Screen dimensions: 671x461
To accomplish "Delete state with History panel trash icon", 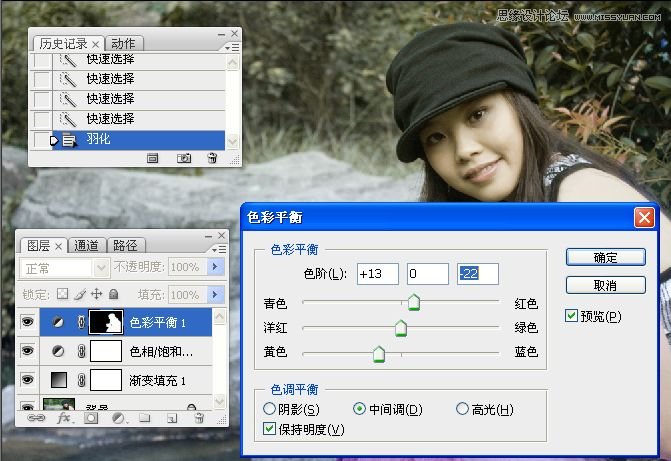I will pos(212,158).
